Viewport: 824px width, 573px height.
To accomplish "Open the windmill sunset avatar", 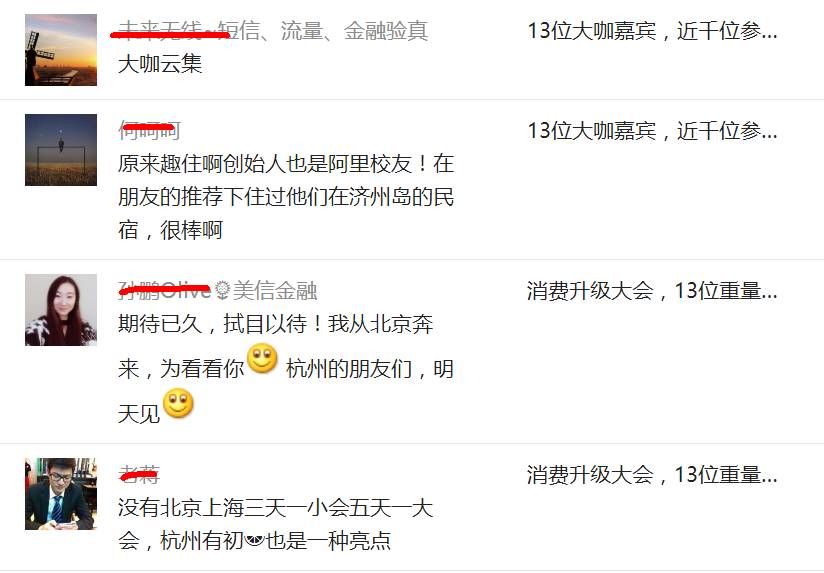I will (x=61, y=50).
